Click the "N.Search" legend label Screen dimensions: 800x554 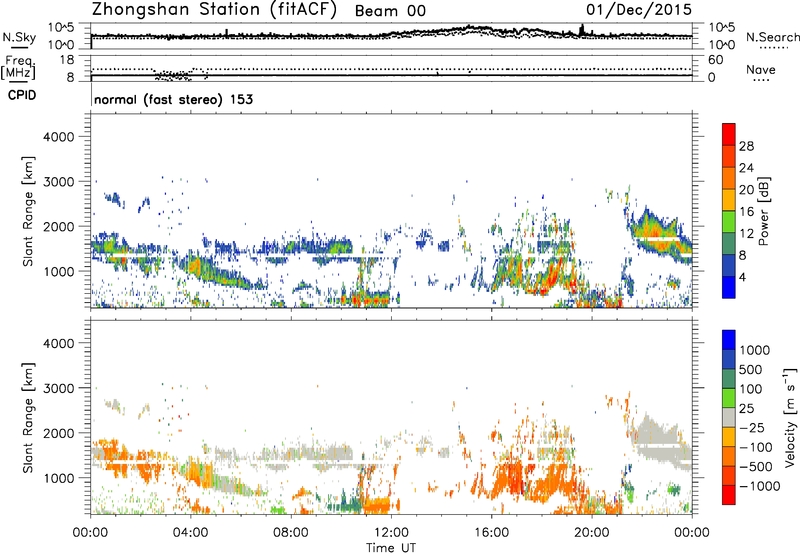click(x=773, y=37)
